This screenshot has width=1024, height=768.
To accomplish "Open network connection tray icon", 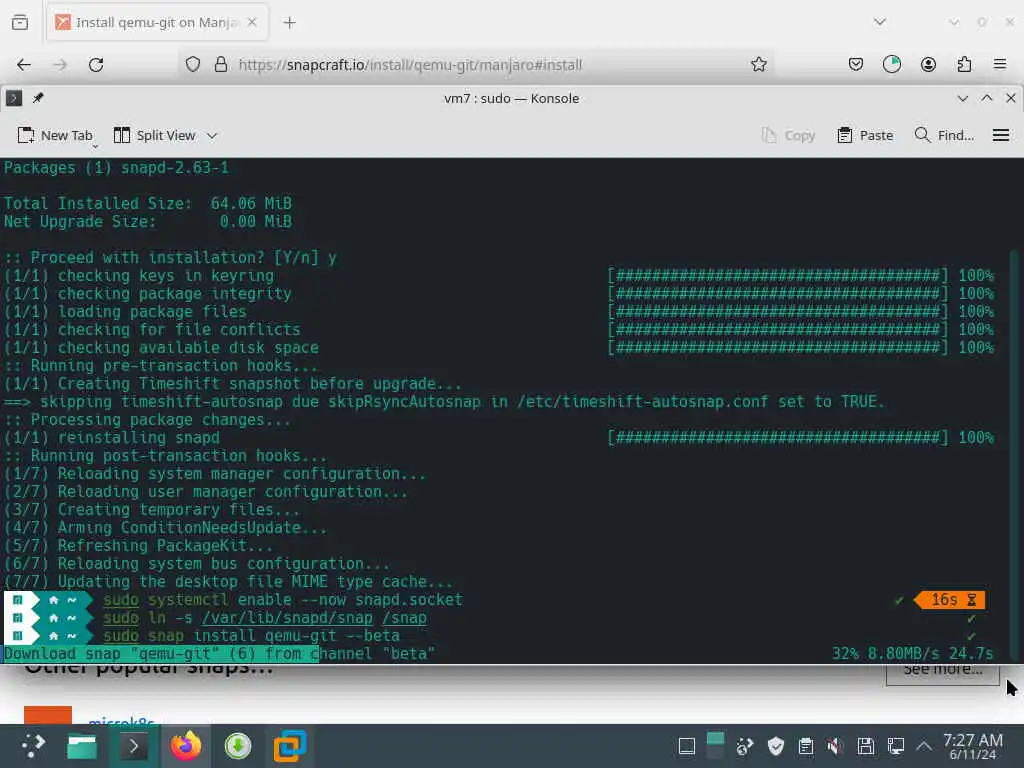I will 896,746.
